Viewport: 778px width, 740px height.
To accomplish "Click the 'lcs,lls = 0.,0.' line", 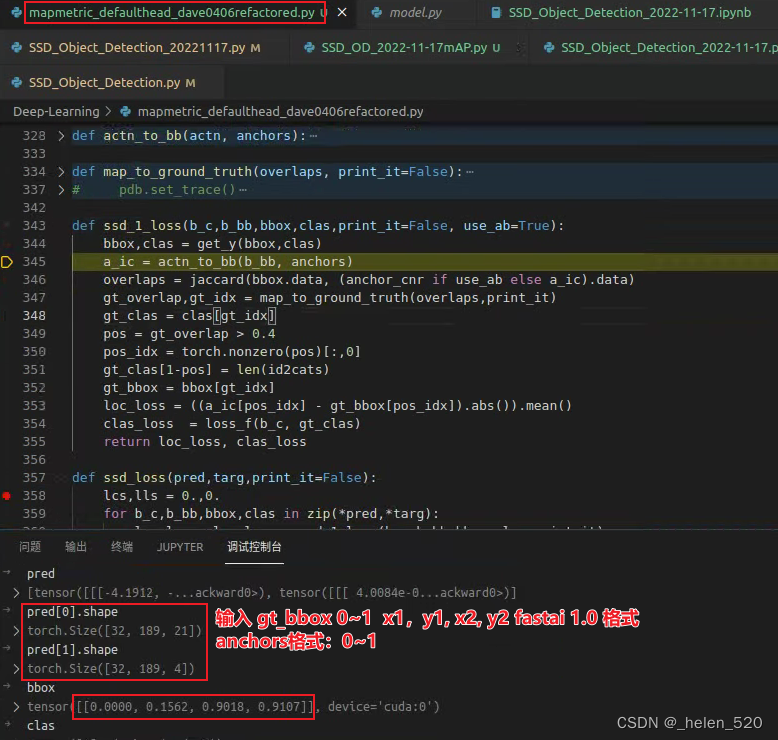I will [161, 495].
